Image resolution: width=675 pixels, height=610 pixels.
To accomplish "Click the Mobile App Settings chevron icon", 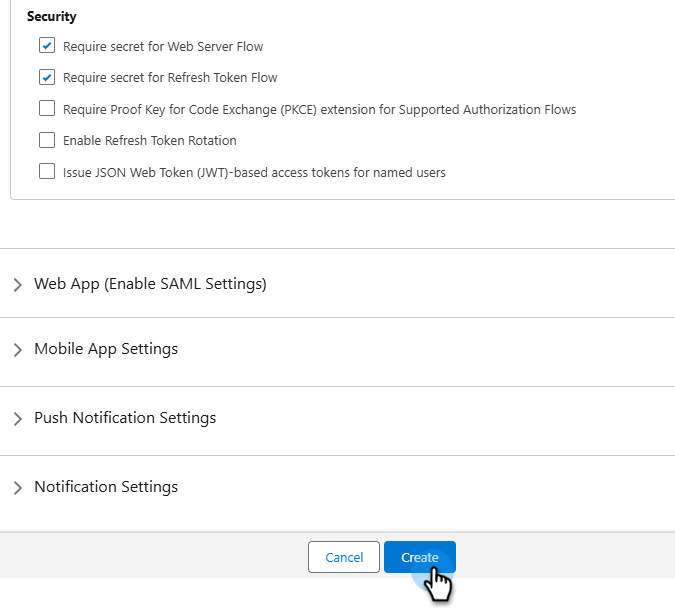I will pyautogui.click(x=18, y=350).
